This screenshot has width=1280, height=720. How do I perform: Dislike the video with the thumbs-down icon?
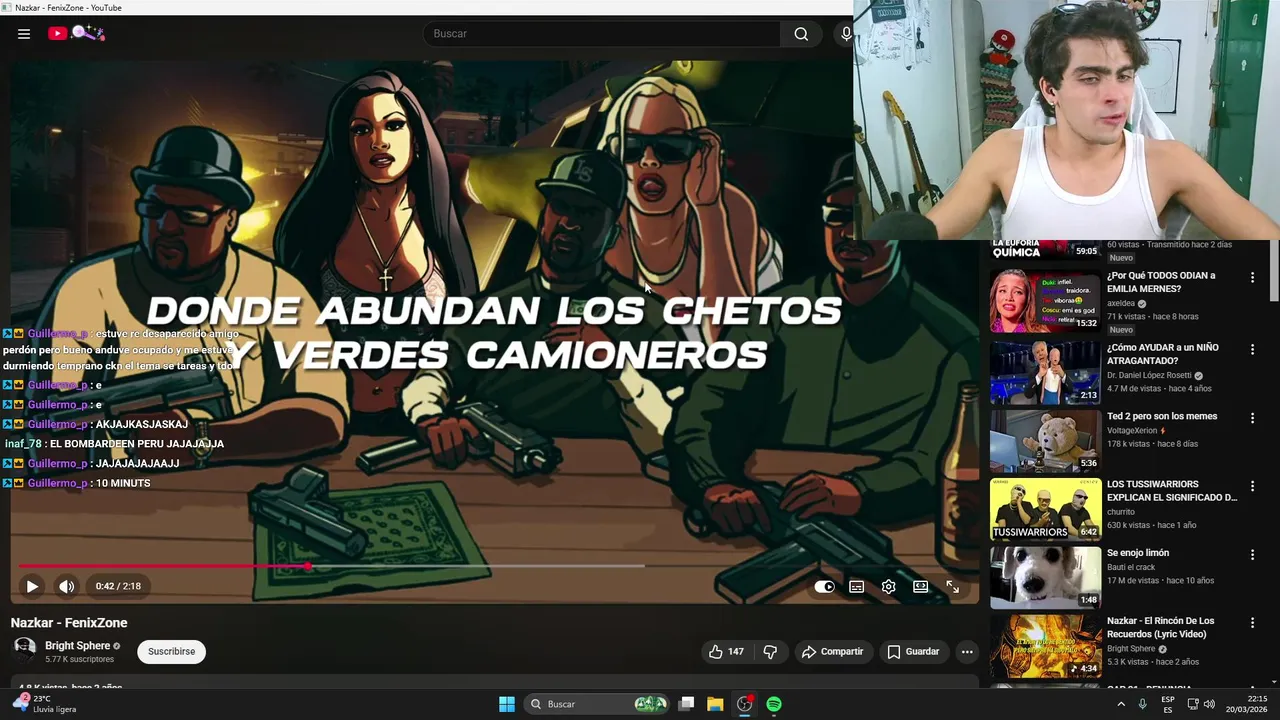(x=770, y=652)
